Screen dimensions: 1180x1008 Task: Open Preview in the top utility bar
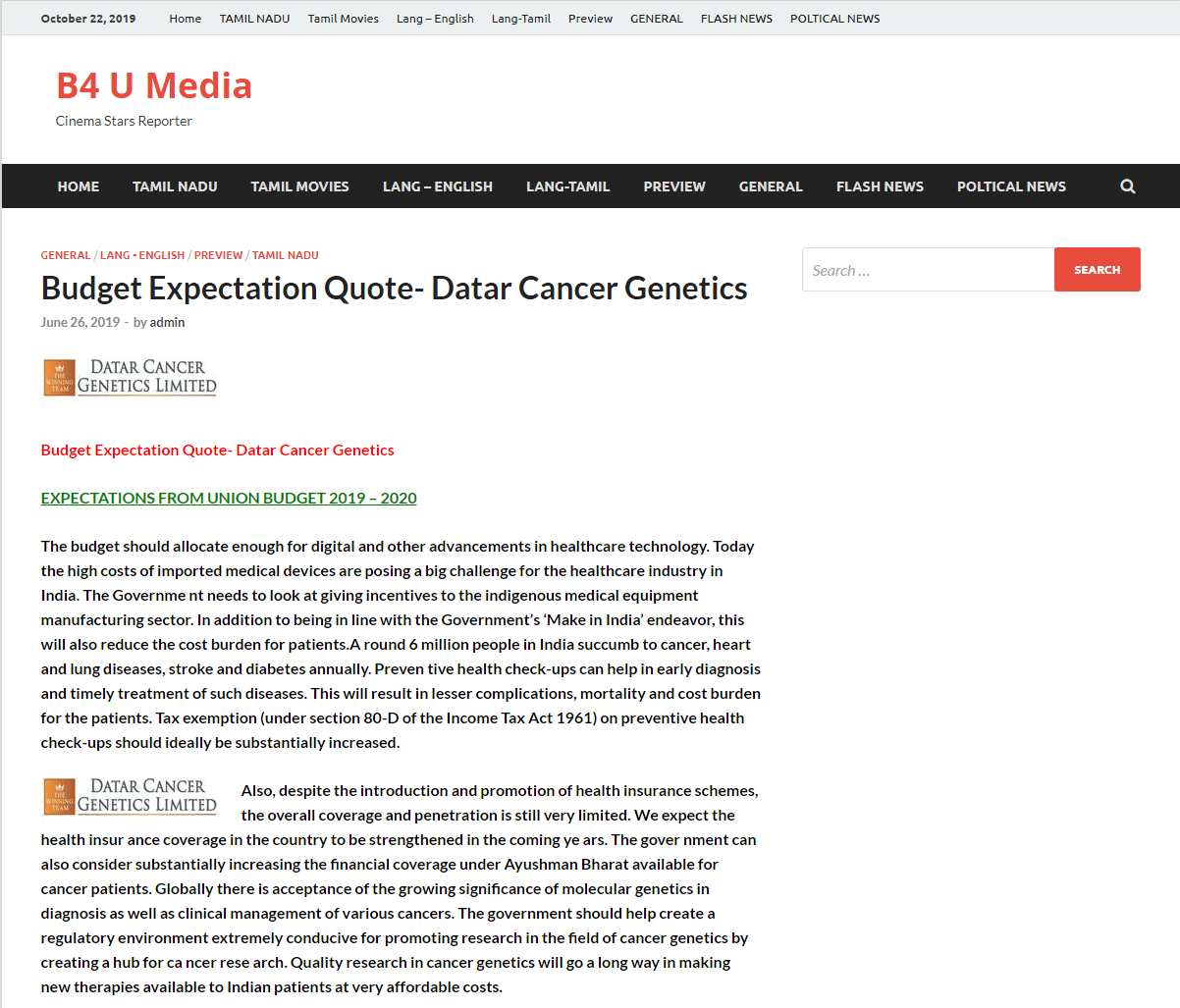590,19
